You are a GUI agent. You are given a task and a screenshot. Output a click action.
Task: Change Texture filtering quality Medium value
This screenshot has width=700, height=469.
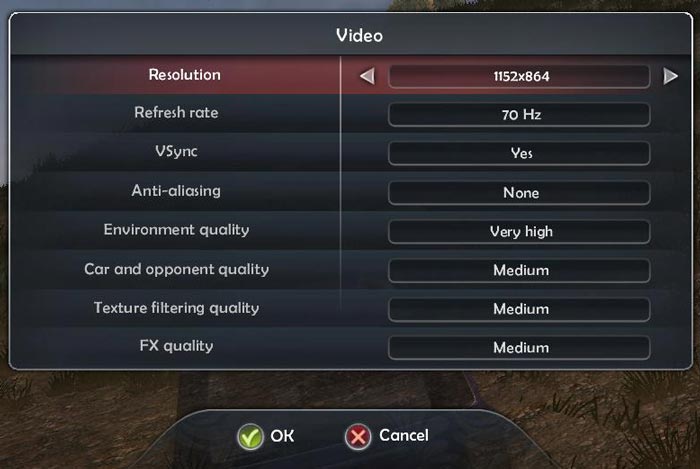click(519, 309)
